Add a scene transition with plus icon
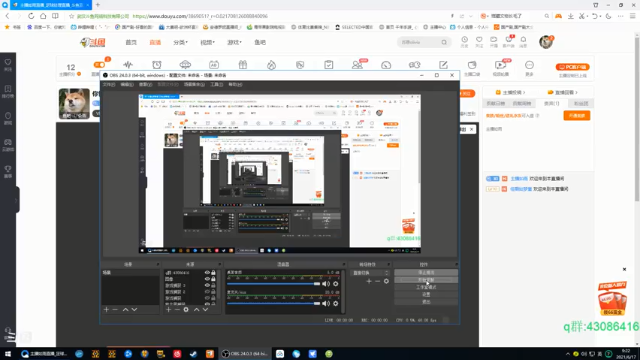Viewport: 640px width, 360px height. pyautogui.click(x=369, y=281)
